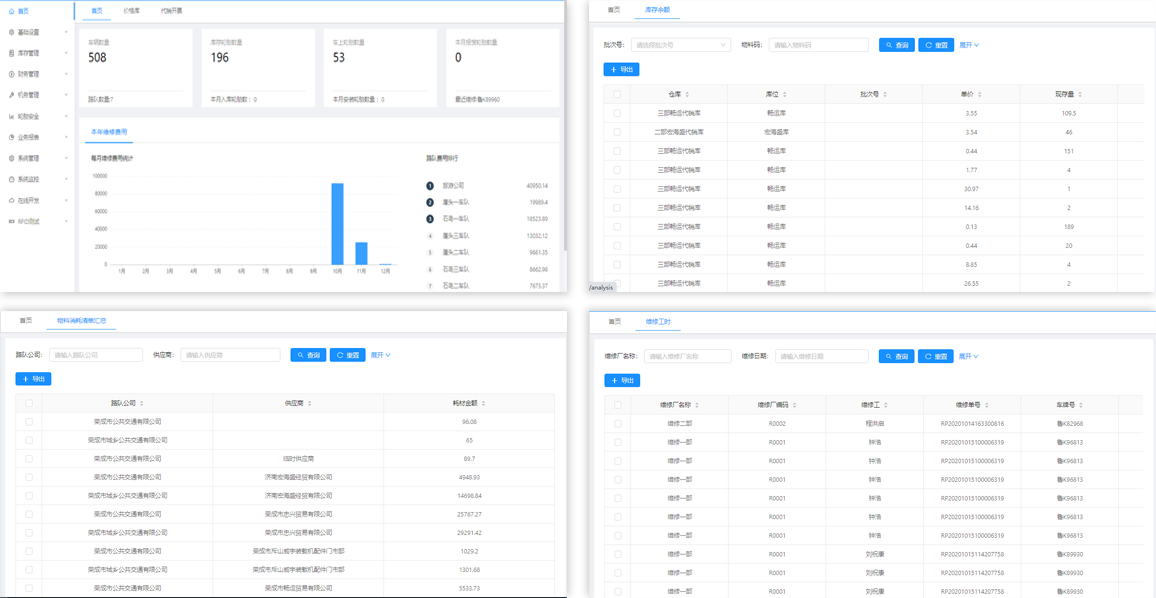Expand 展开 filters in 维修工时 panel
This screenshot has height=598, width=1156.
coord(969,356)
